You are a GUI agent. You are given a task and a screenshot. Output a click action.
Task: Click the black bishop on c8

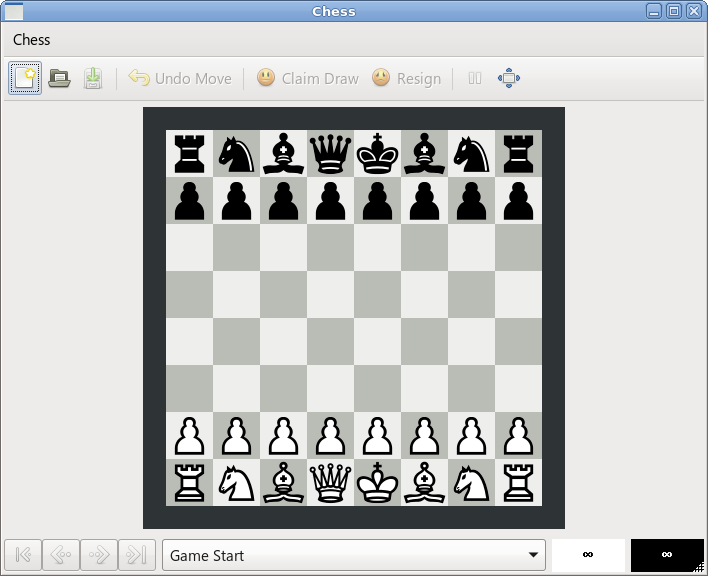[284, 153]
